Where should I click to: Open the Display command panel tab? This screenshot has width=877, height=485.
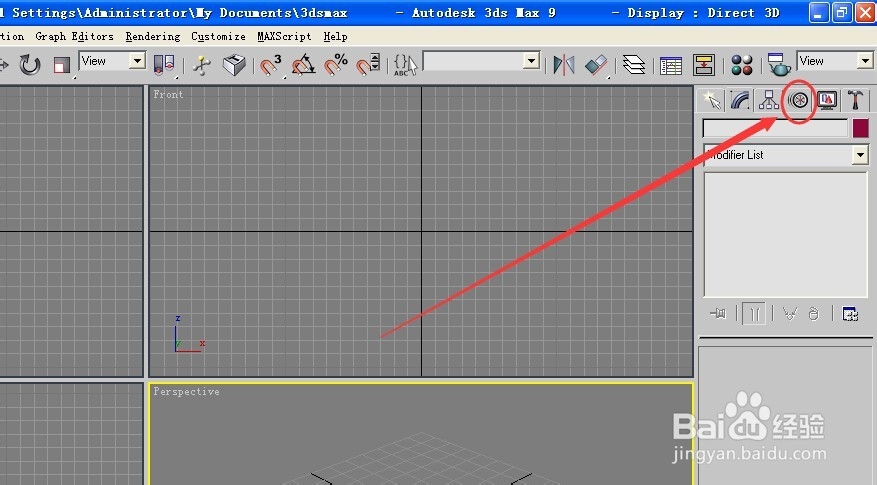click(827, 101)
